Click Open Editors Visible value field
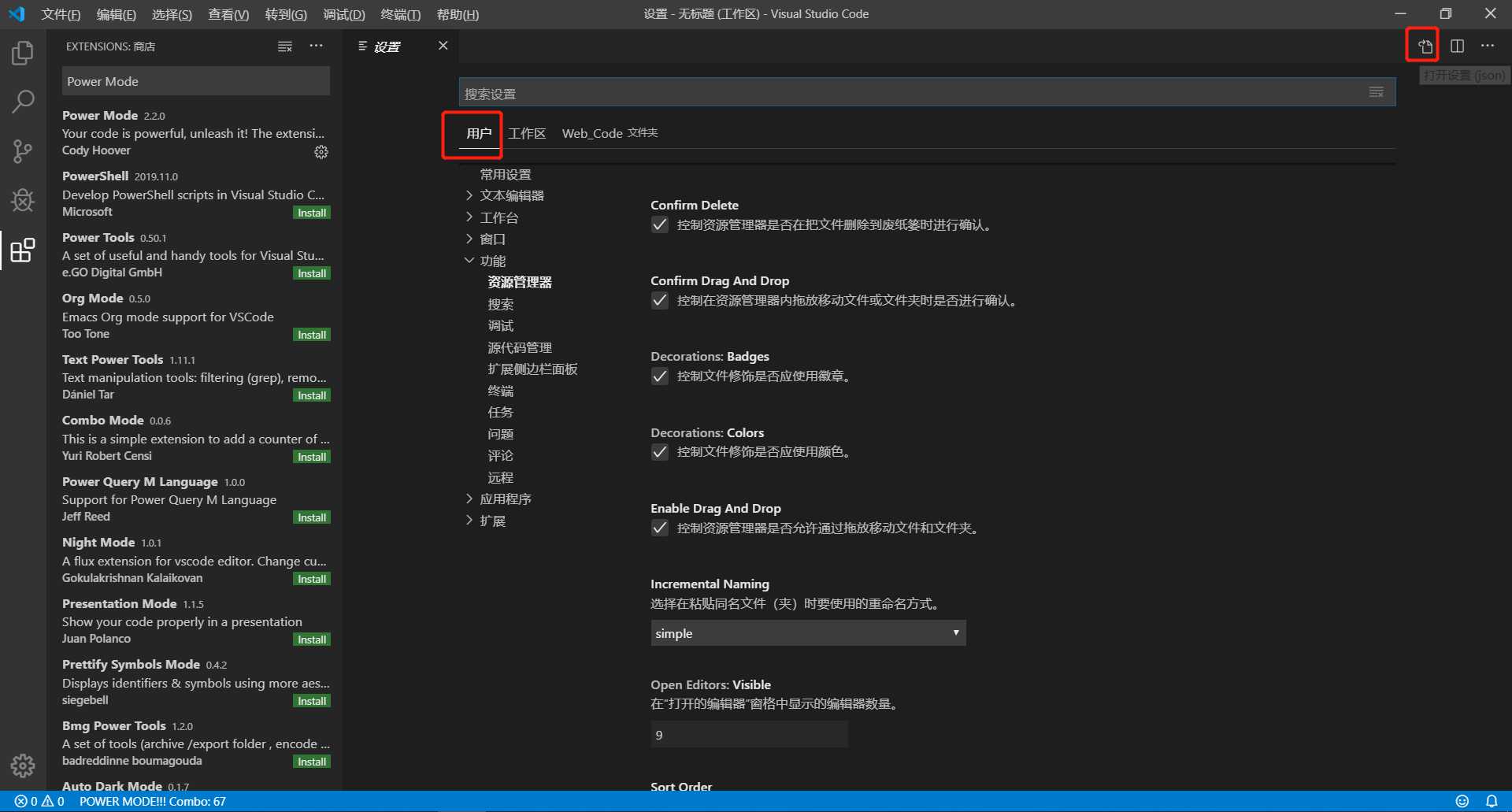 click(749, 734)
